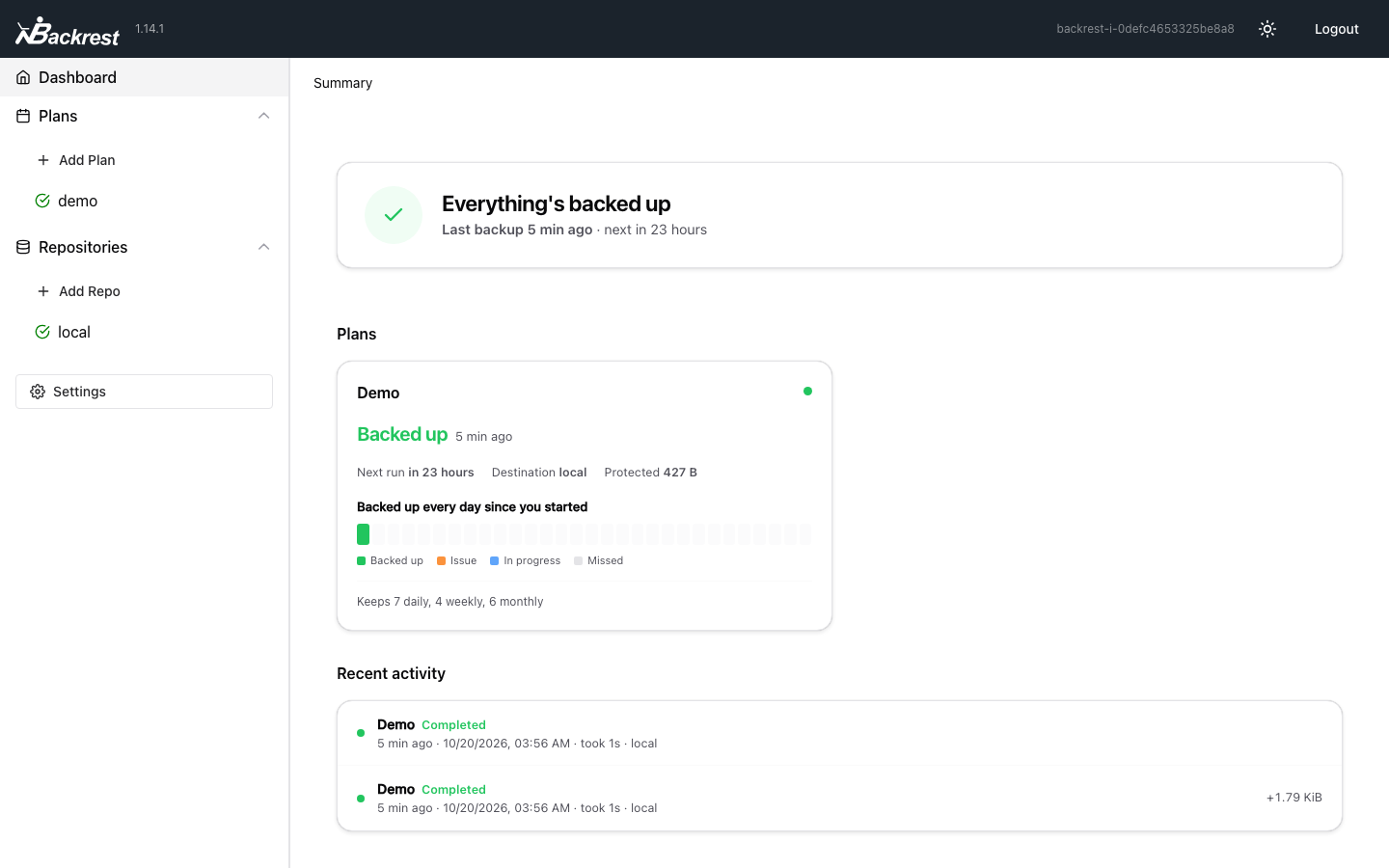Click the blue In progress legend swatch
This screenshot has width=1389, height=868.
point(494,560)
